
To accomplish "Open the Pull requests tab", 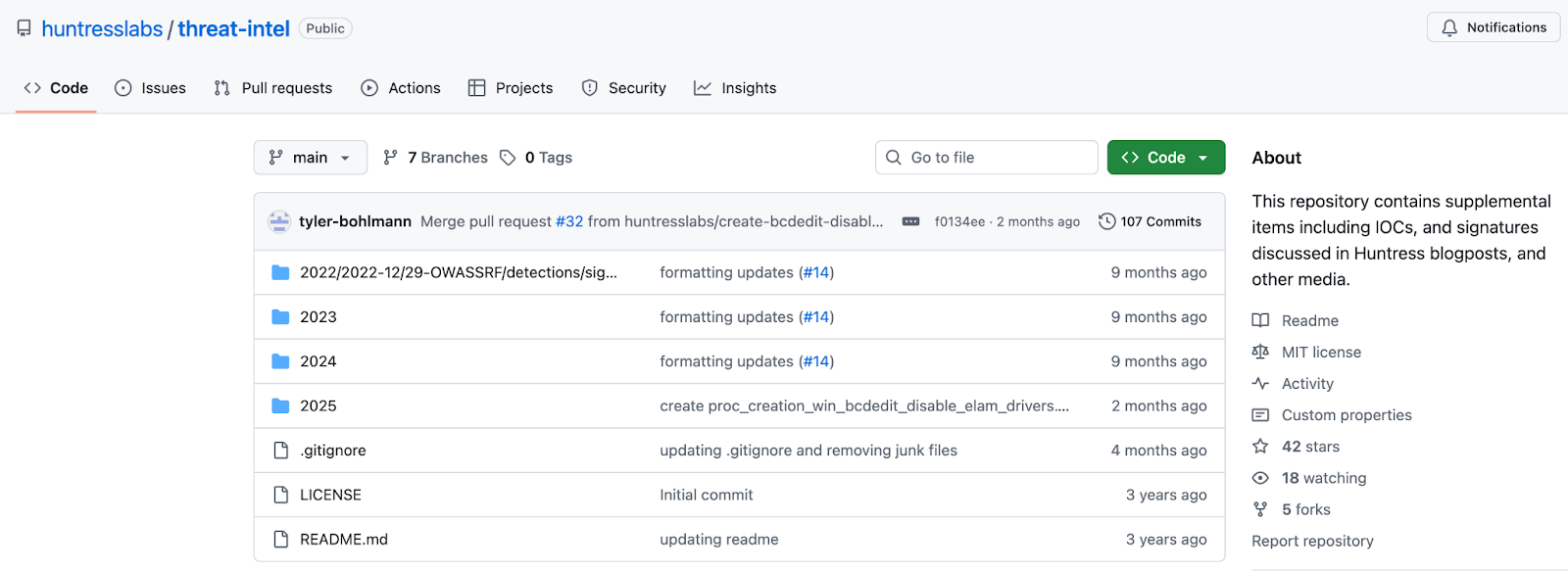I will pos(273,88).
